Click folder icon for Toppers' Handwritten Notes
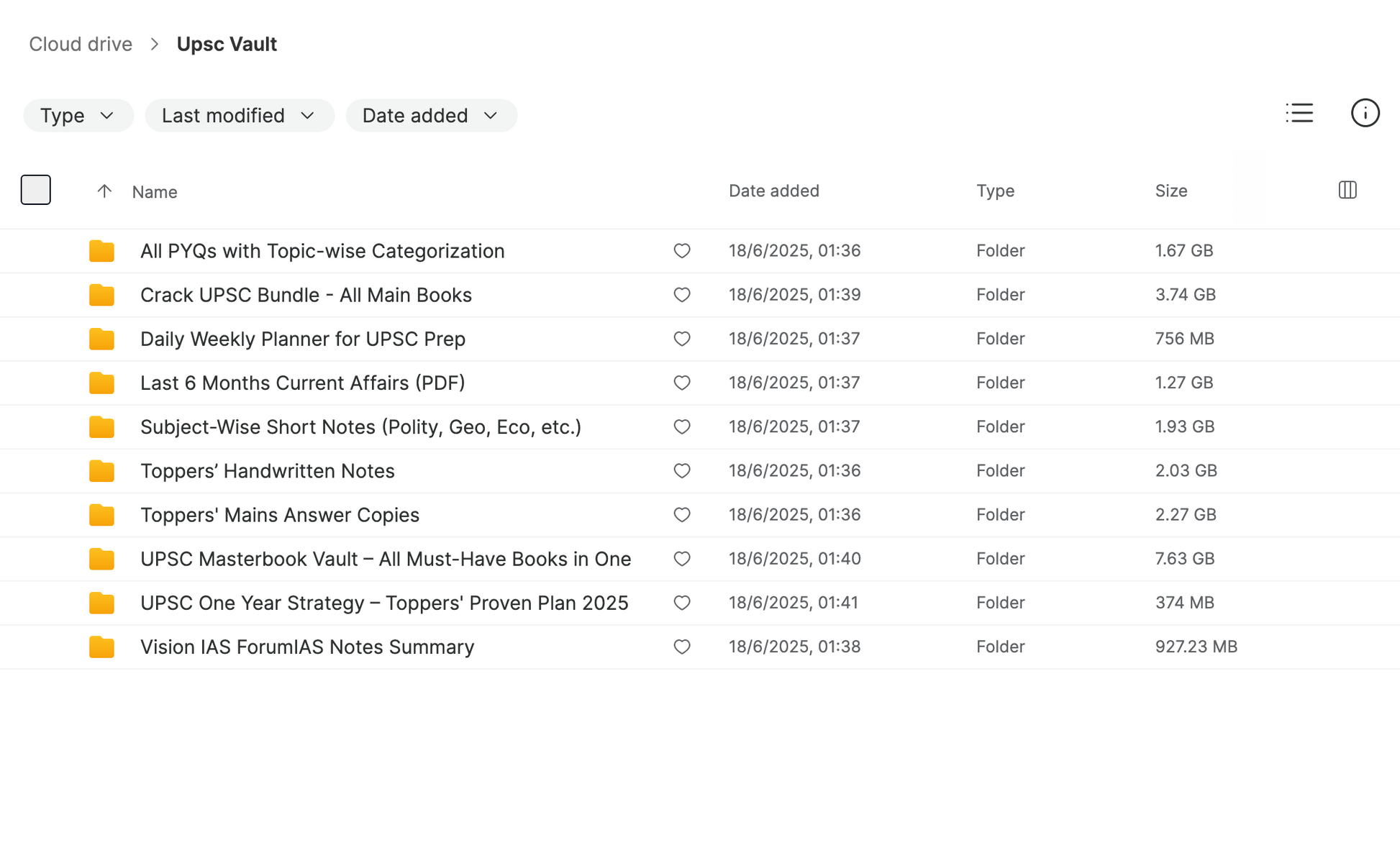Screen dimensions: 1400x858 [x=101, y=471]
